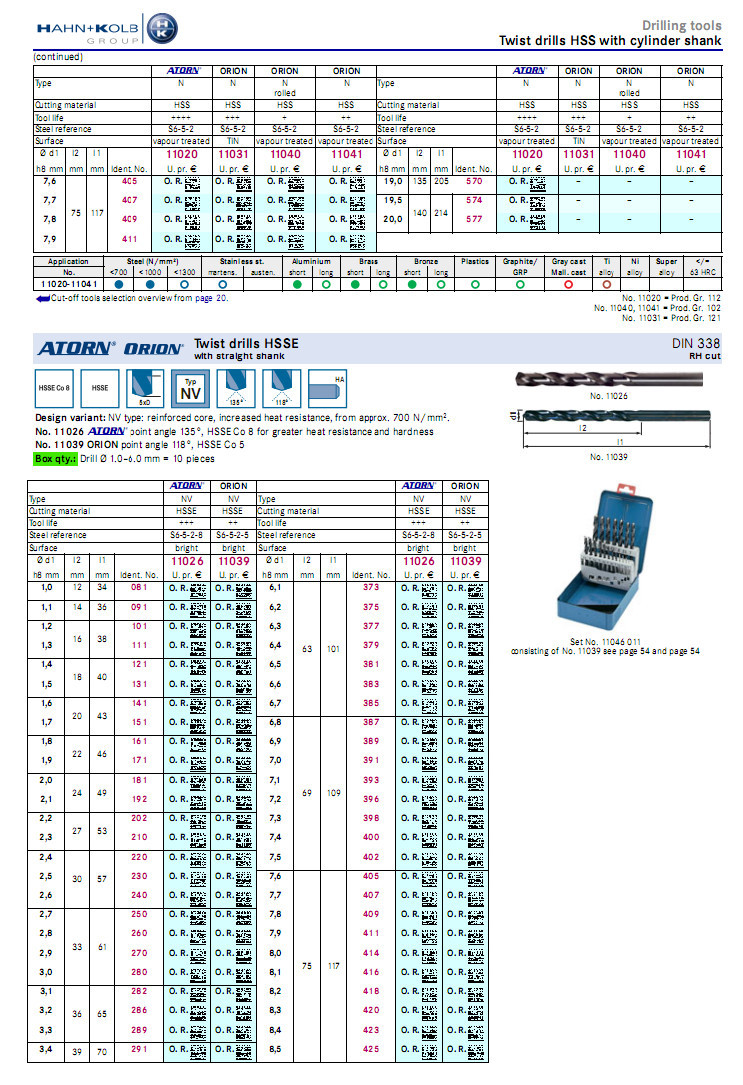Click the 5xD drilling depth icon
The width and height of the screenshot is (743, 1085).
click(145, 388)
